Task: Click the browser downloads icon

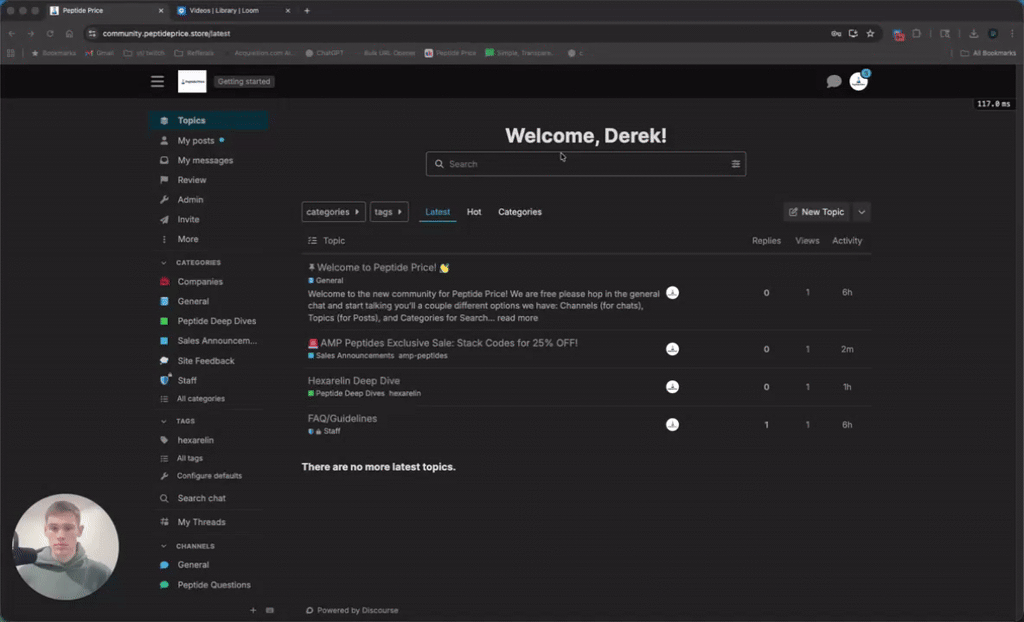Action: click(x=973, y=33)
